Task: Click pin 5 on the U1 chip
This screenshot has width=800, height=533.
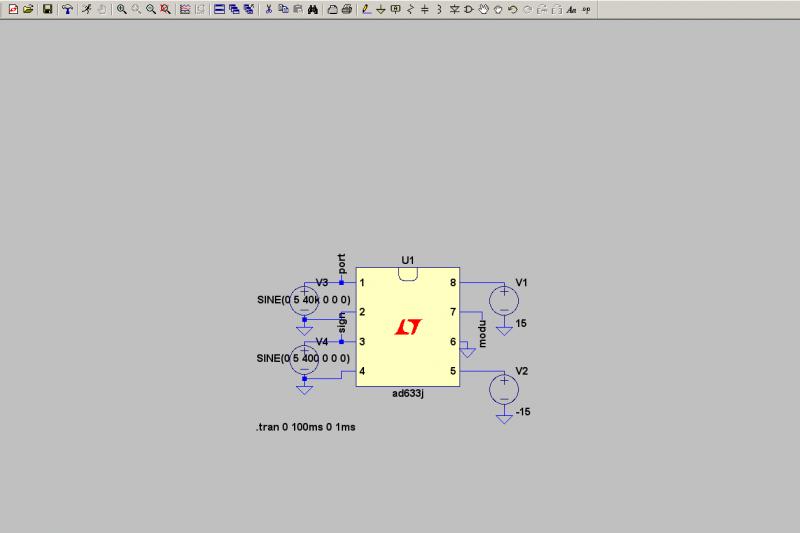Action: pos(453,371)
